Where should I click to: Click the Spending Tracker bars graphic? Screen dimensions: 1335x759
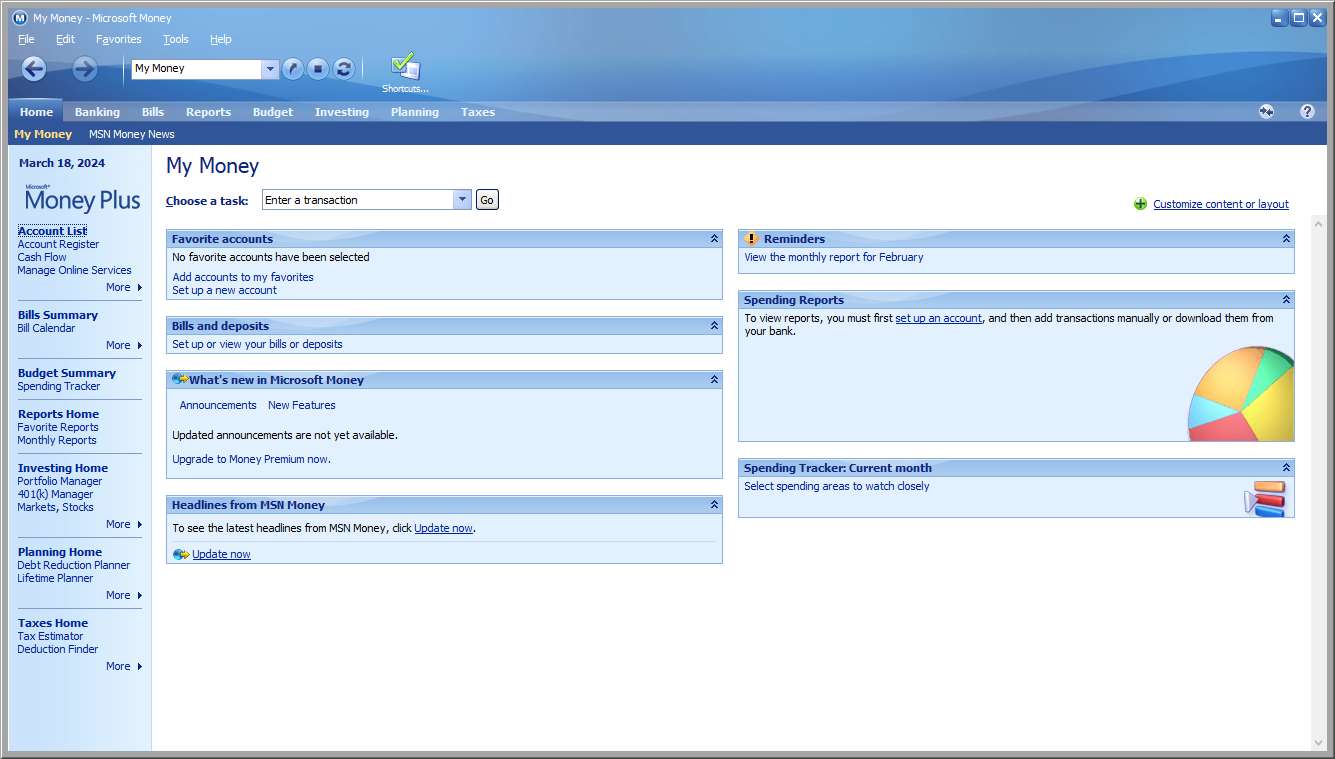click(1265, 498)
